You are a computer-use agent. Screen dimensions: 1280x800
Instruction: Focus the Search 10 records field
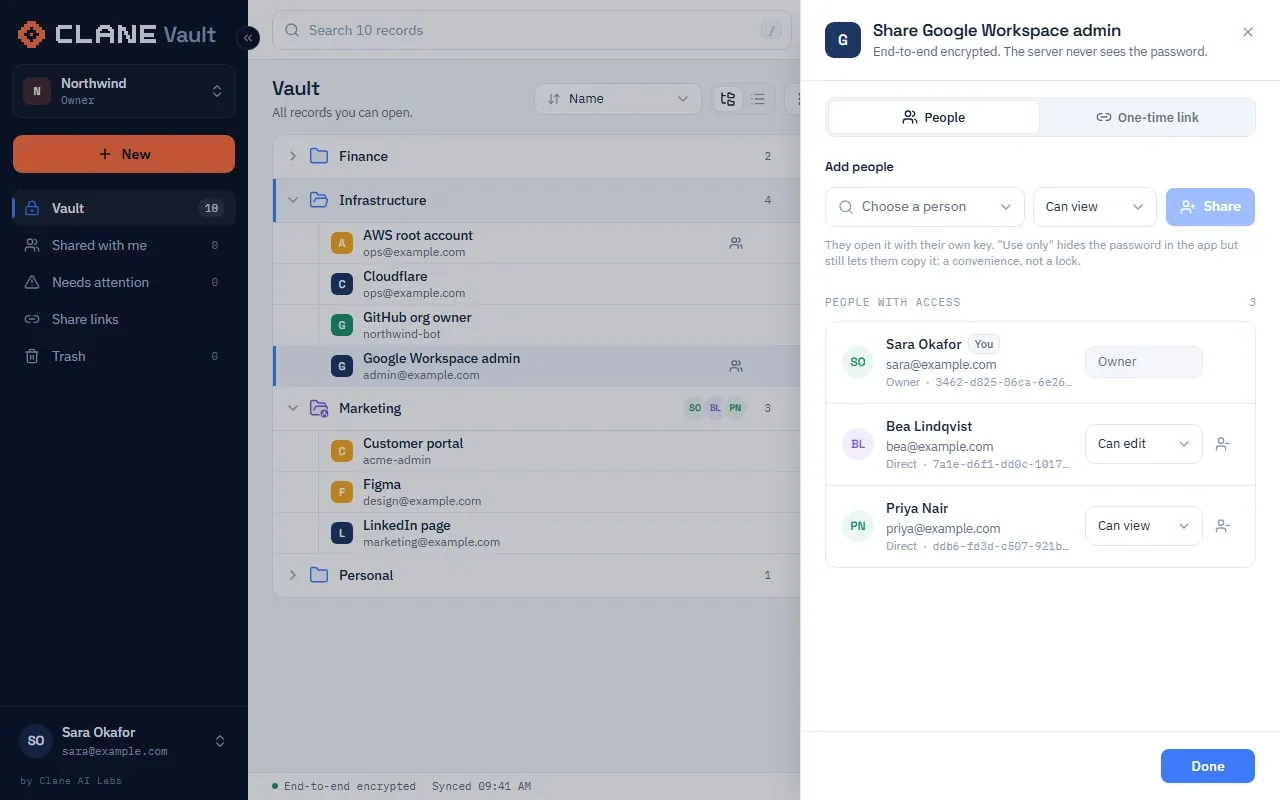(x=532, y=30)
